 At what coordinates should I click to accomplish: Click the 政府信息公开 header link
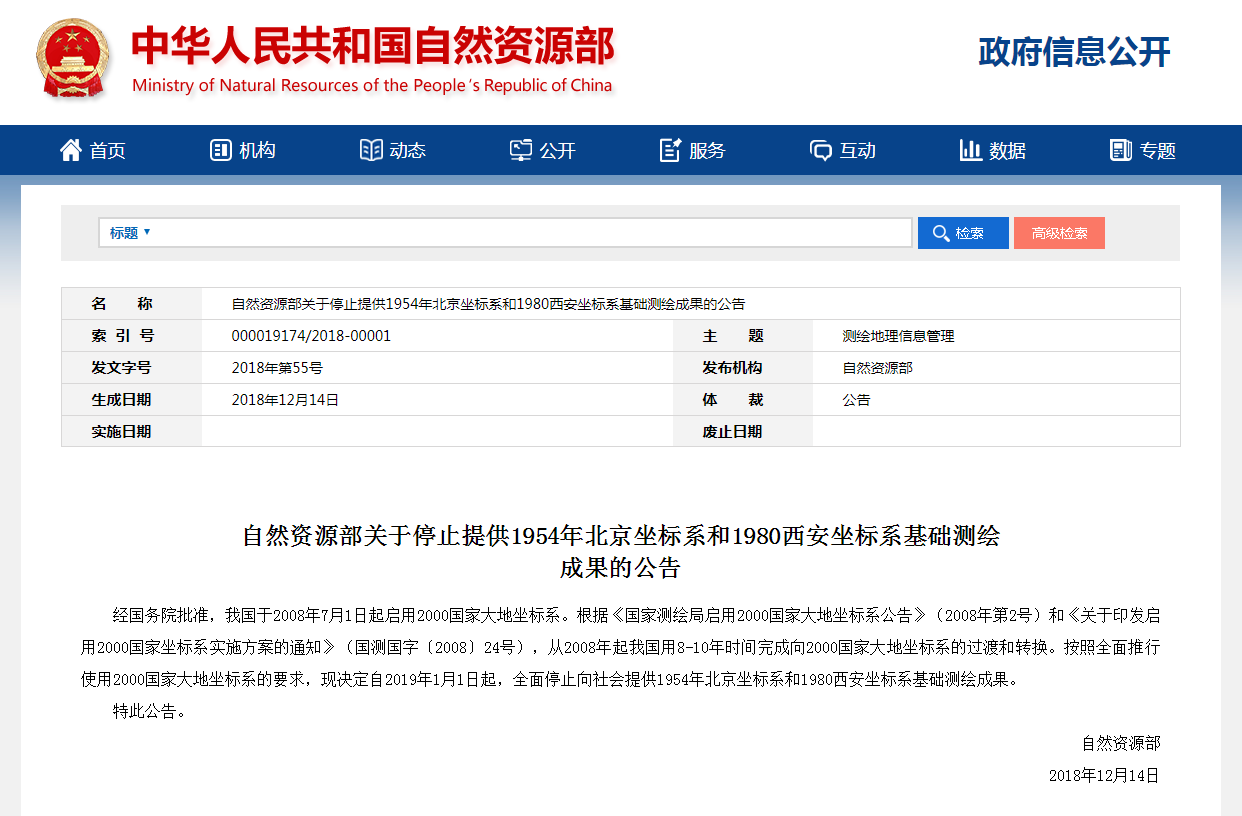click(1075, 52)
